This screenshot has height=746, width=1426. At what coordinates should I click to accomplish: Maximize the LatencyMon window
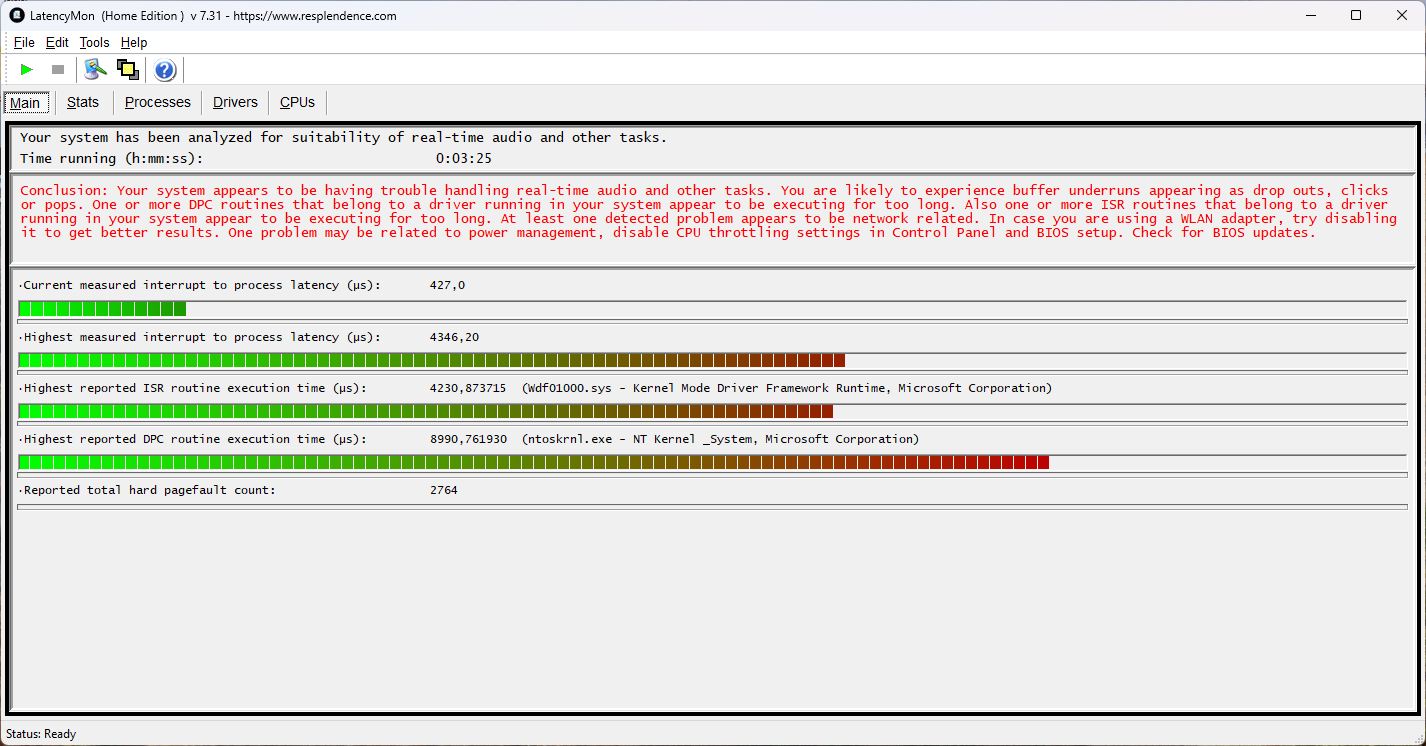point(1355,15)
